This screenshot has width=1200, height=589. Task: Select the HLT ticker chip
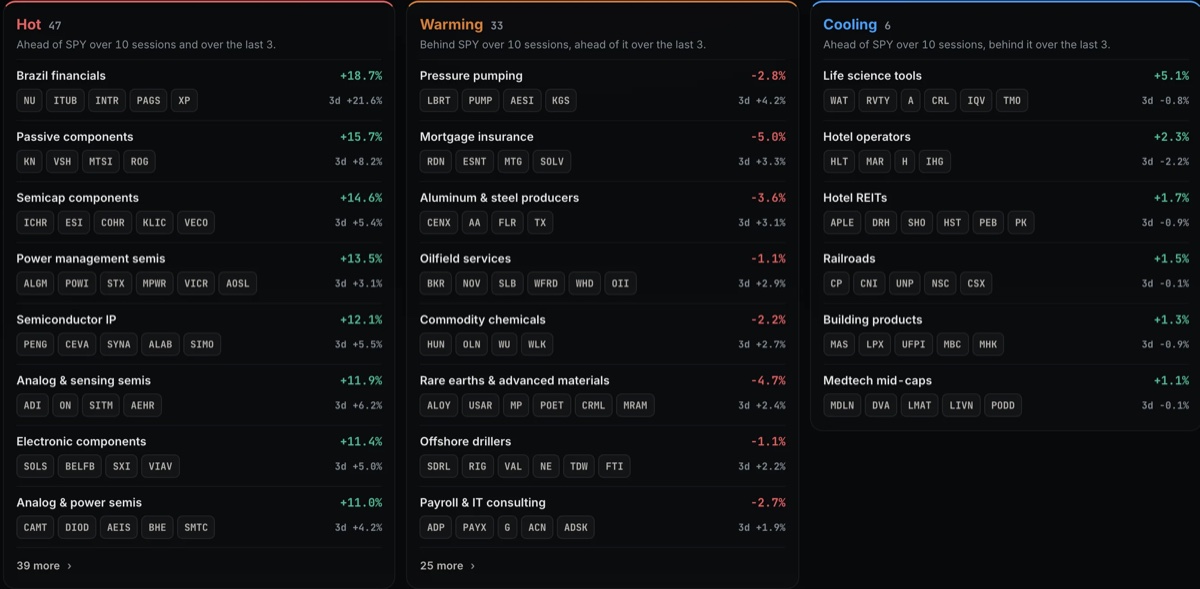coord(839,162)
